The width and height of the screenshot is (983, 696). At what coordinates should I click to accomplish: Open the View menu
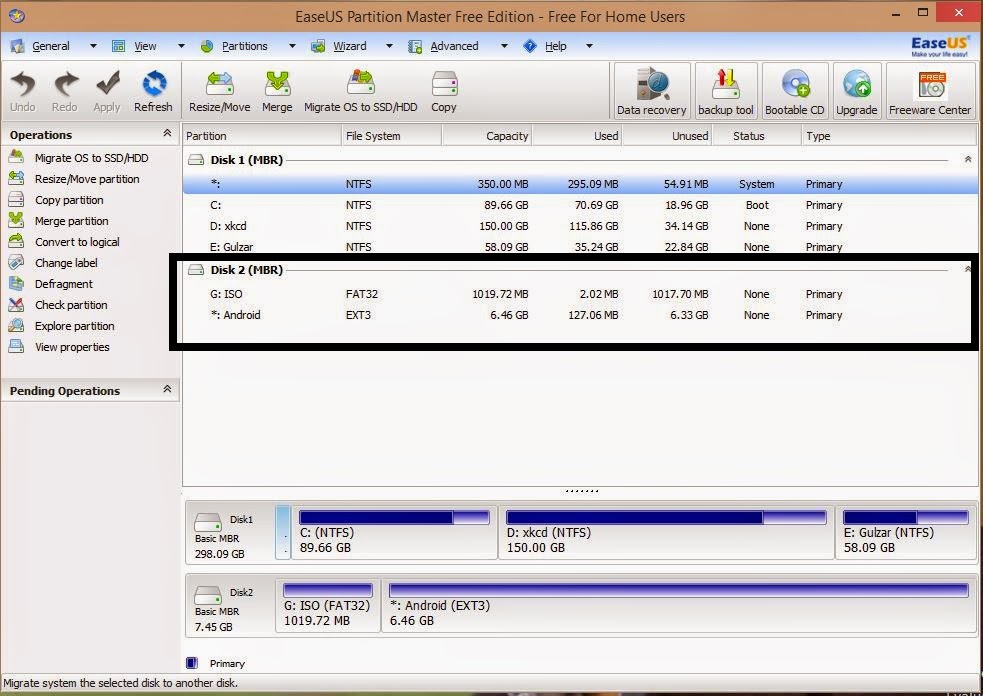(145, 46)
